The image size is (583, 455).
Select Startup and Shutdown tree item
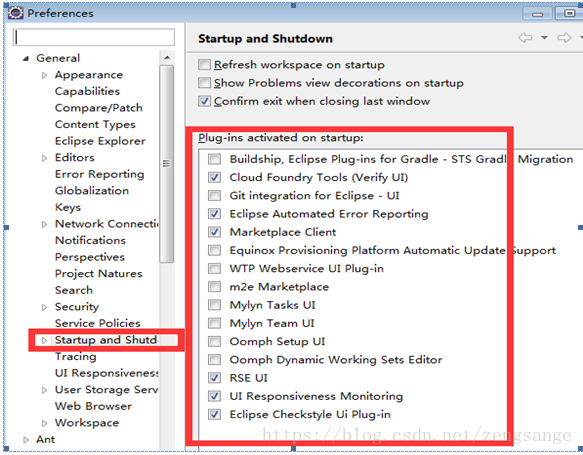tap(106, 340)
